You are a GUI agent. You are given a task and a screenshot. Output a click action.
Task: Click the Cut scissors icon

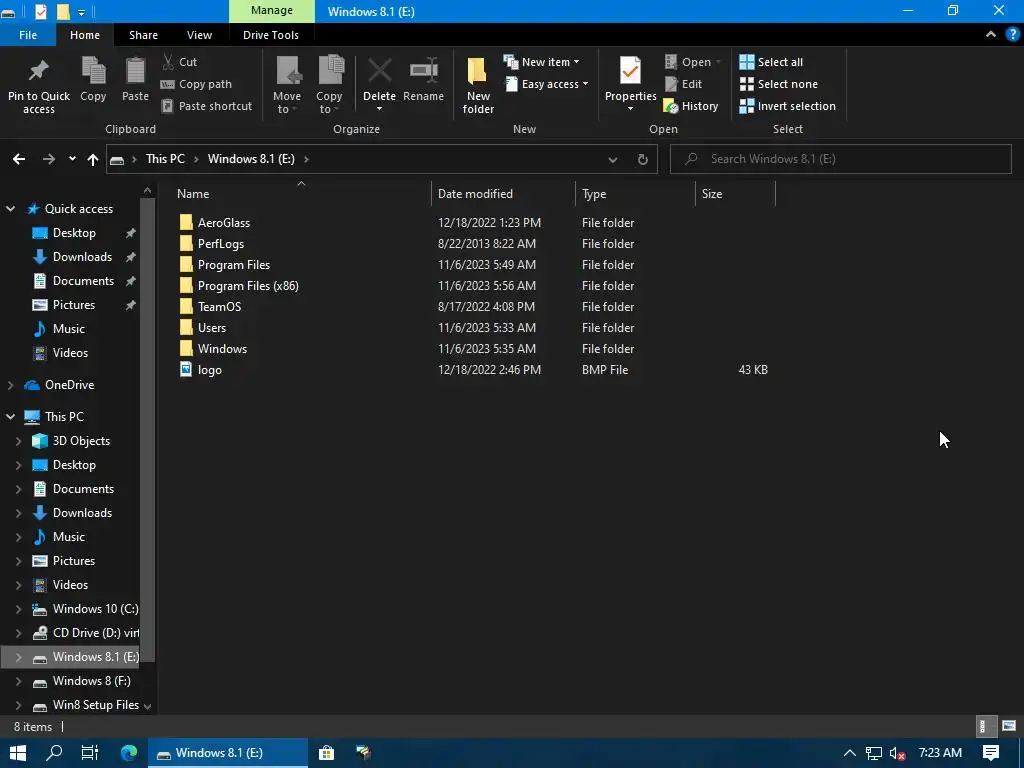168,62
